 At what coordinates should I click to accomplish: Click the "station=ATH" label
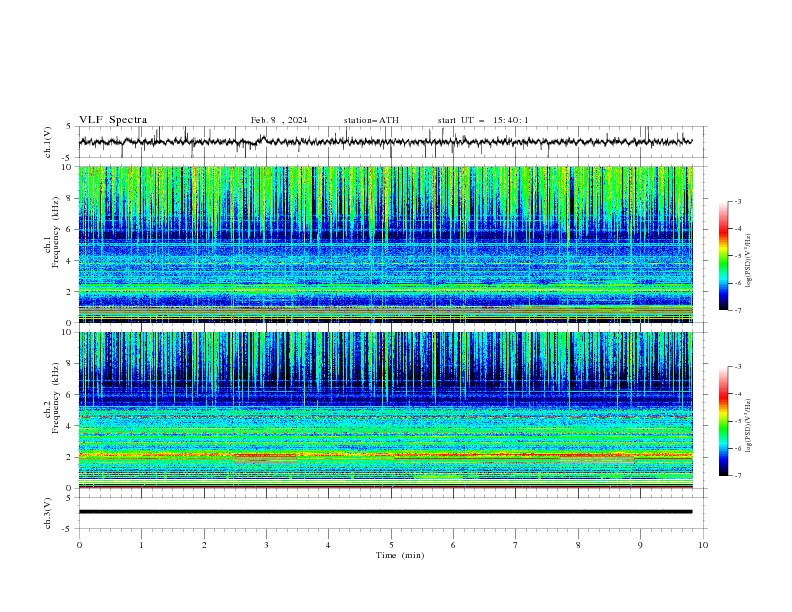coord(371,120)
